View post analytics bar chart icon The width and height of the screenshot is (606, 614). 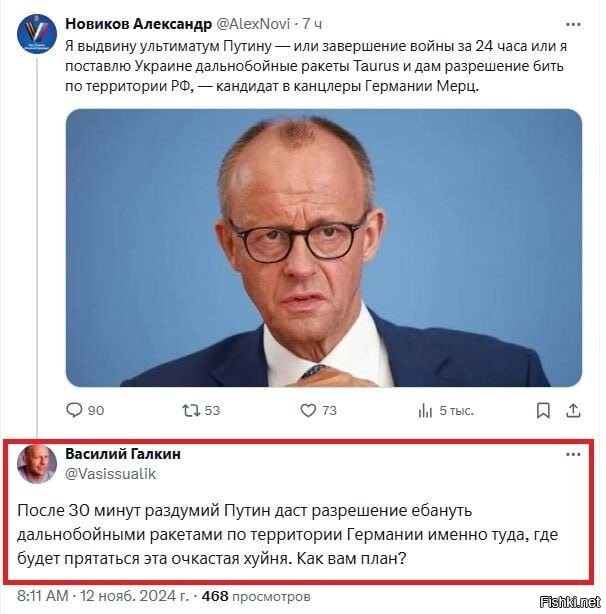[425, 410]
